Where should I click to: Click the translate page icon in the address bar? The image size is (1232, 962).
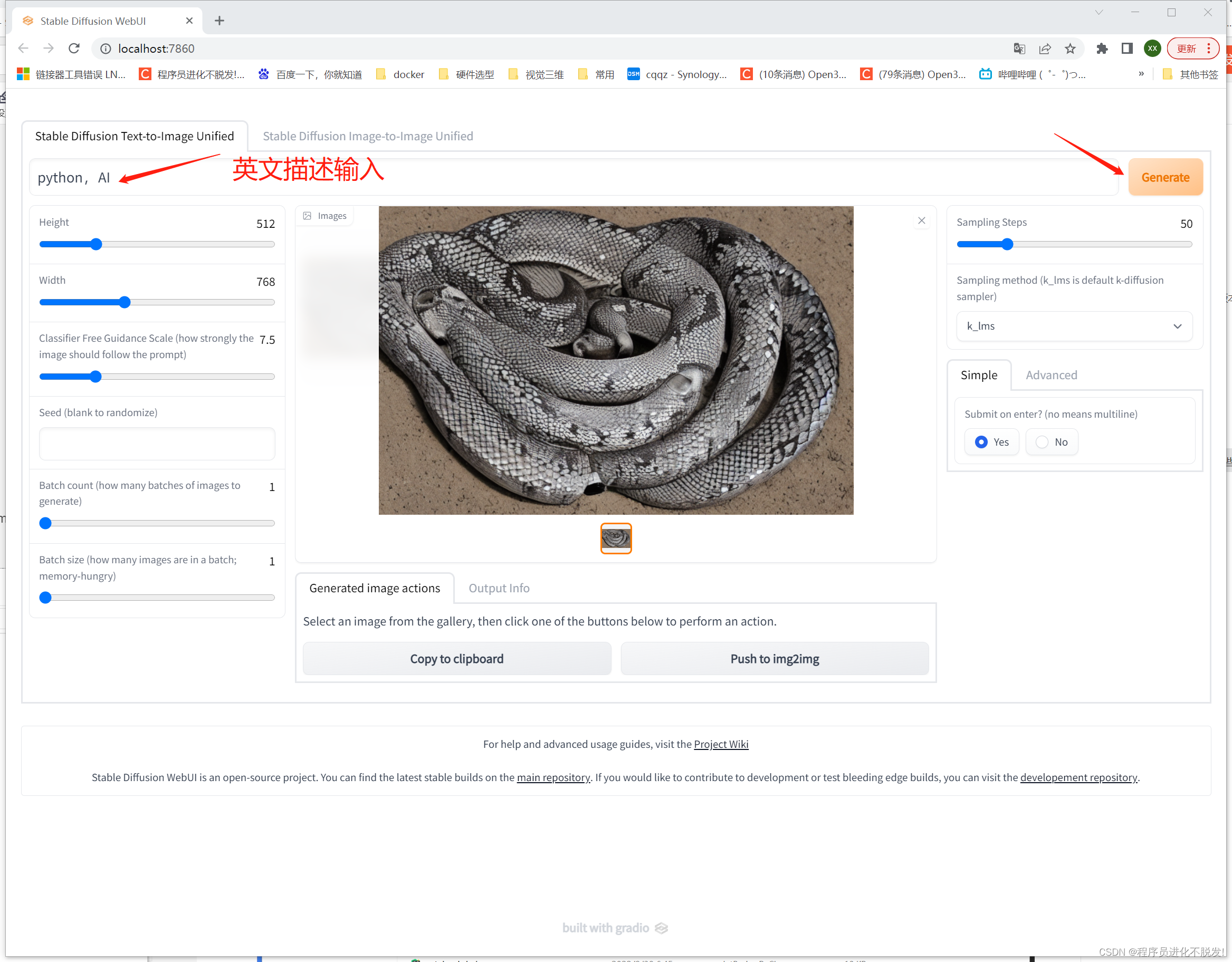pos(1019,49)
